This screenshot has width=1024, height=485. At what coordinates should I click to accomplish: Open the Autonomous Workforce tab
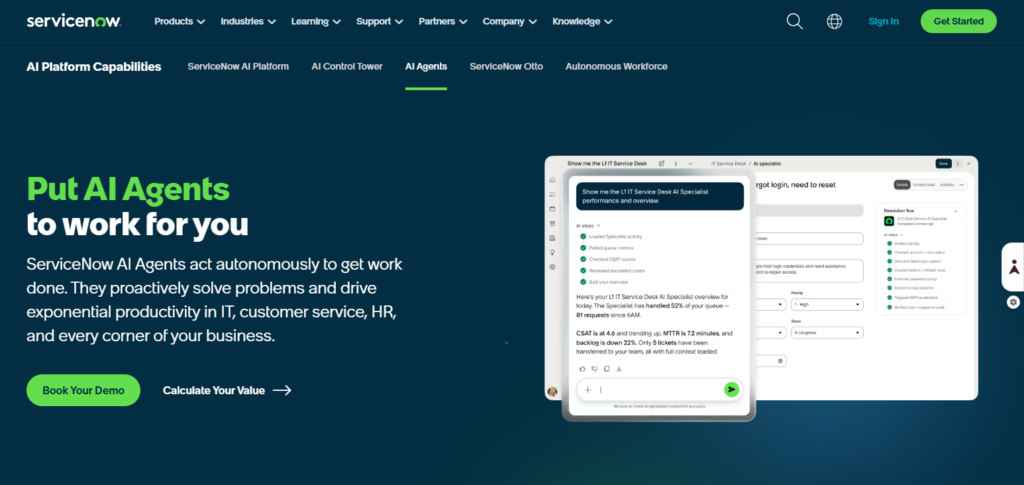pos(616,66)
